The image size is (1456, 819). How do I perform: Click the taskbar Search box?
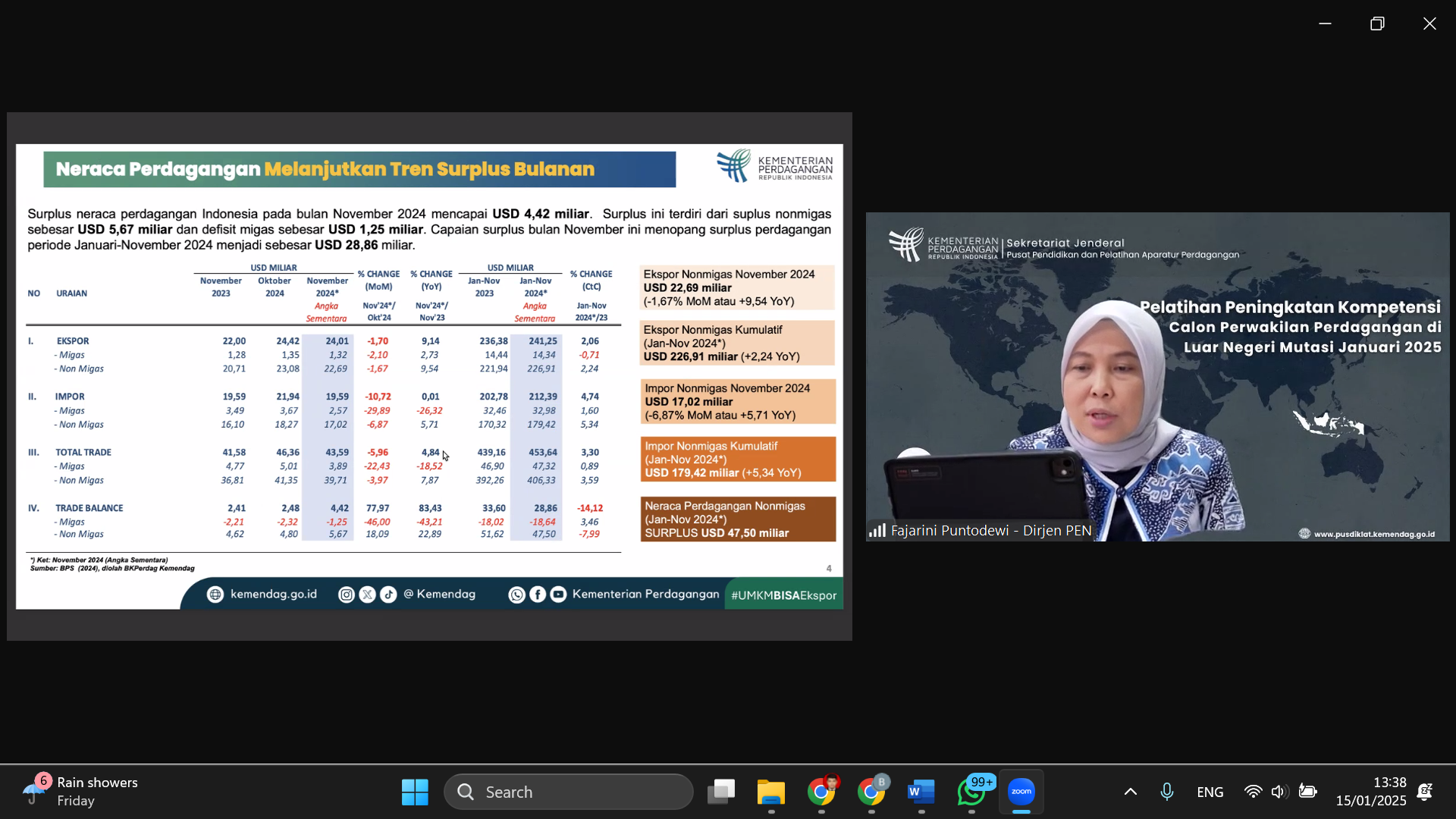[569, 792]
